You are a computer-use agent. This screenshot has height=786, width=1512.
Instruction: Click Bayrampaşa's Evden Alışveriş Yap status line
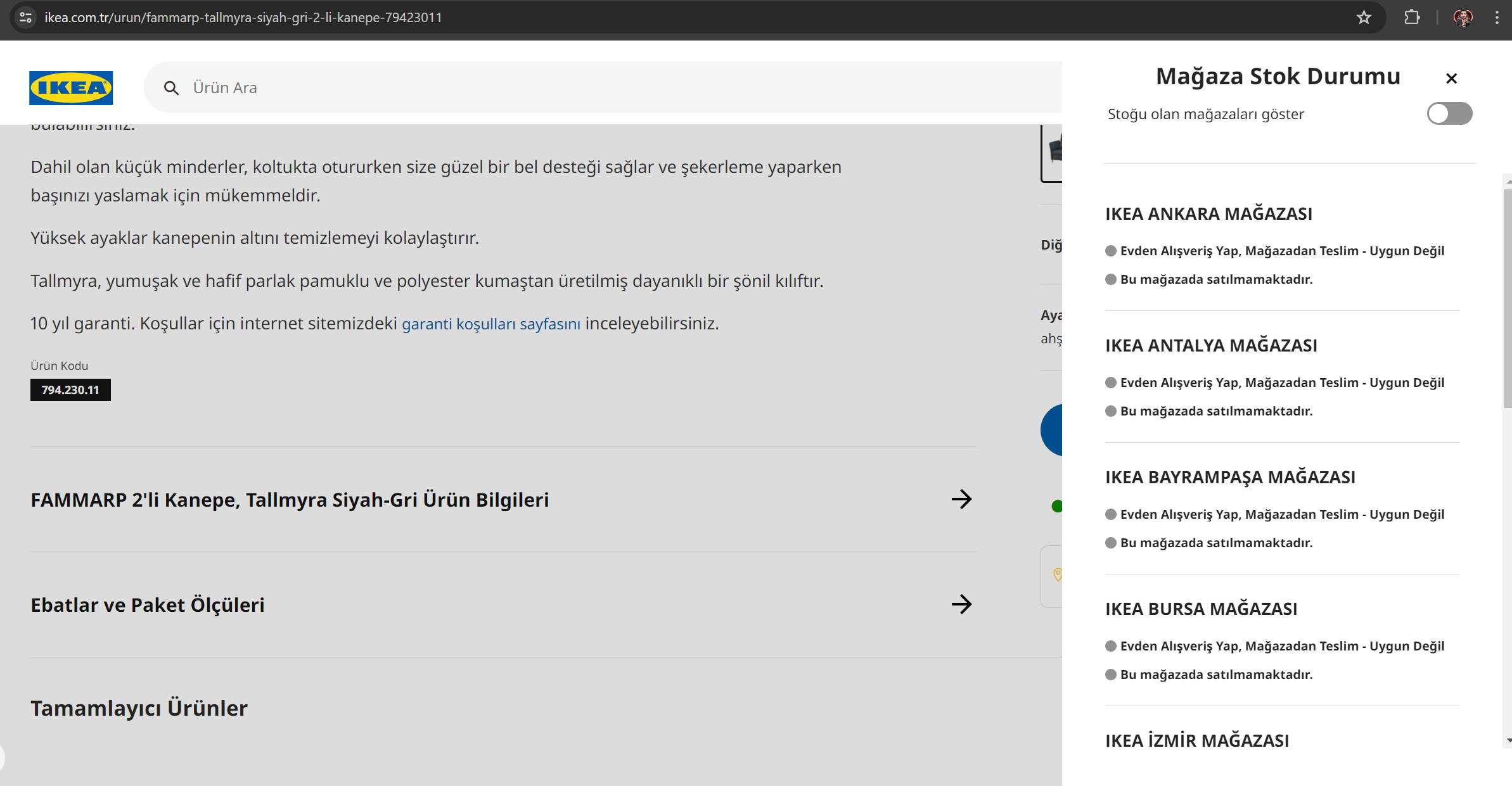coord(1275,515)
